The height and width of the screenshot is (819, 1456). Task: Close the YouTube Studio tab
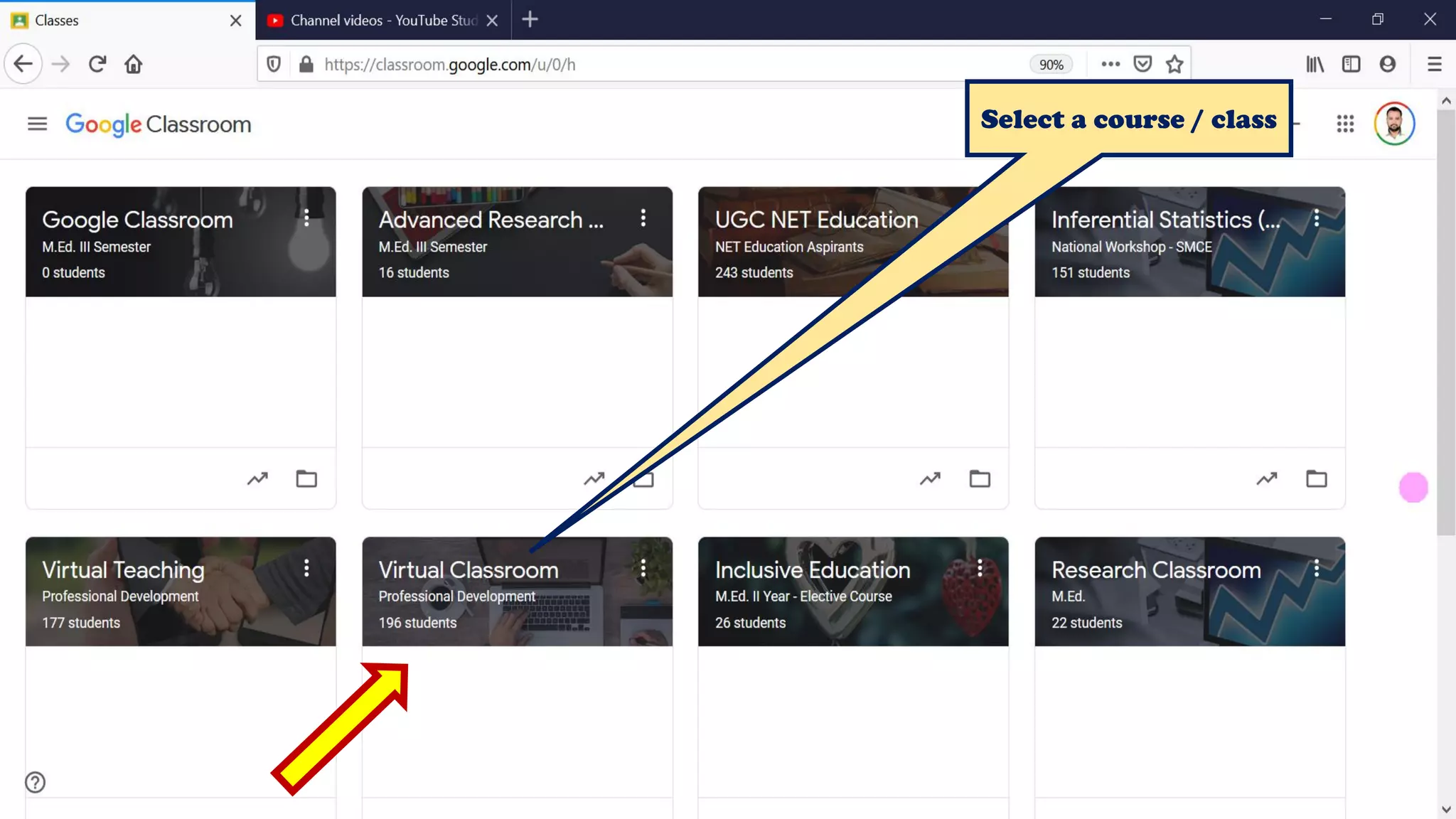[x=492, y=21]
